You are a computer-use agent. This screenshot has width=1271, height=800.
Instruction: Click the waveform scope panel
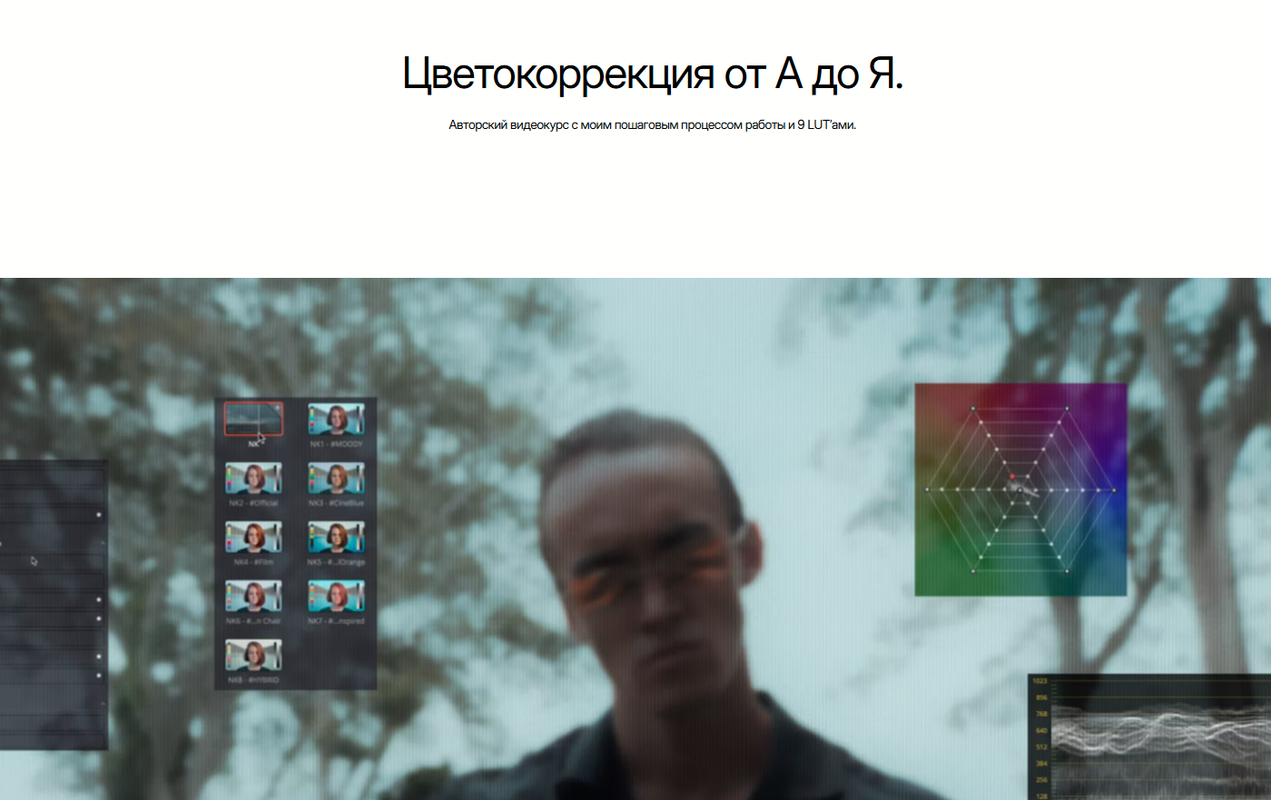(x=1150, y=738)
